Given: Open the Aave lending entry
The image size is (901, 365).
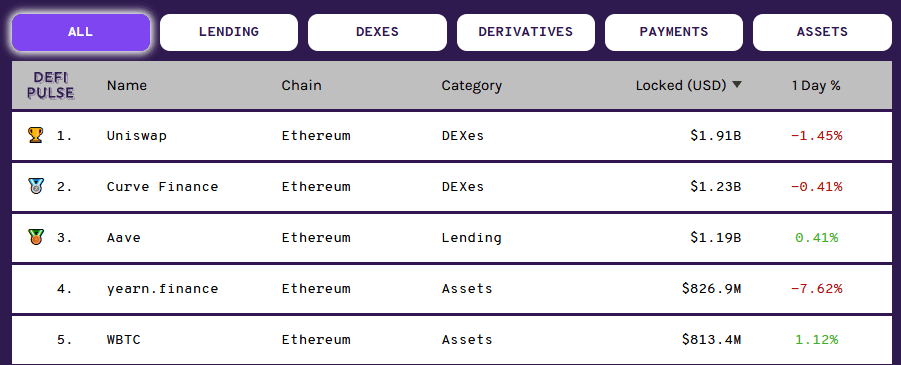Looking at the screenshot, I should (x=450, y=237).
